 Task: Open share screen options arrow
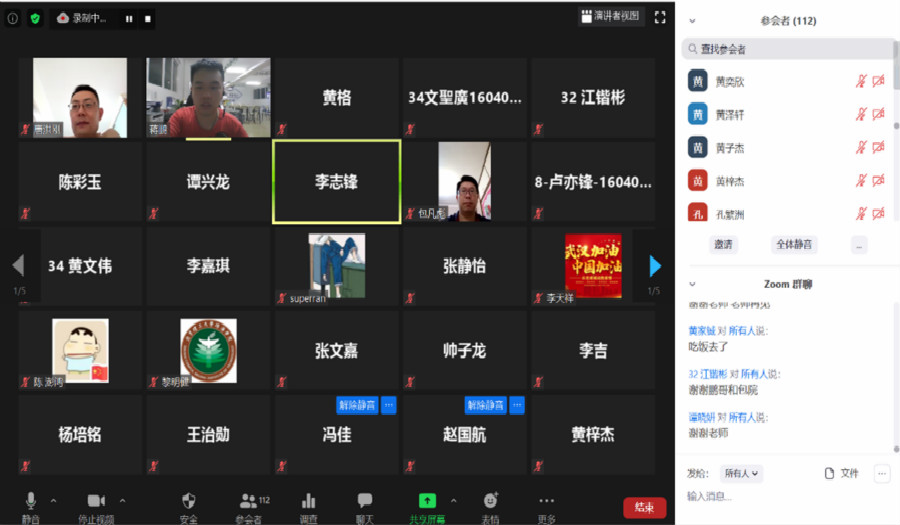pyautogui.click(x=453, y=501)
